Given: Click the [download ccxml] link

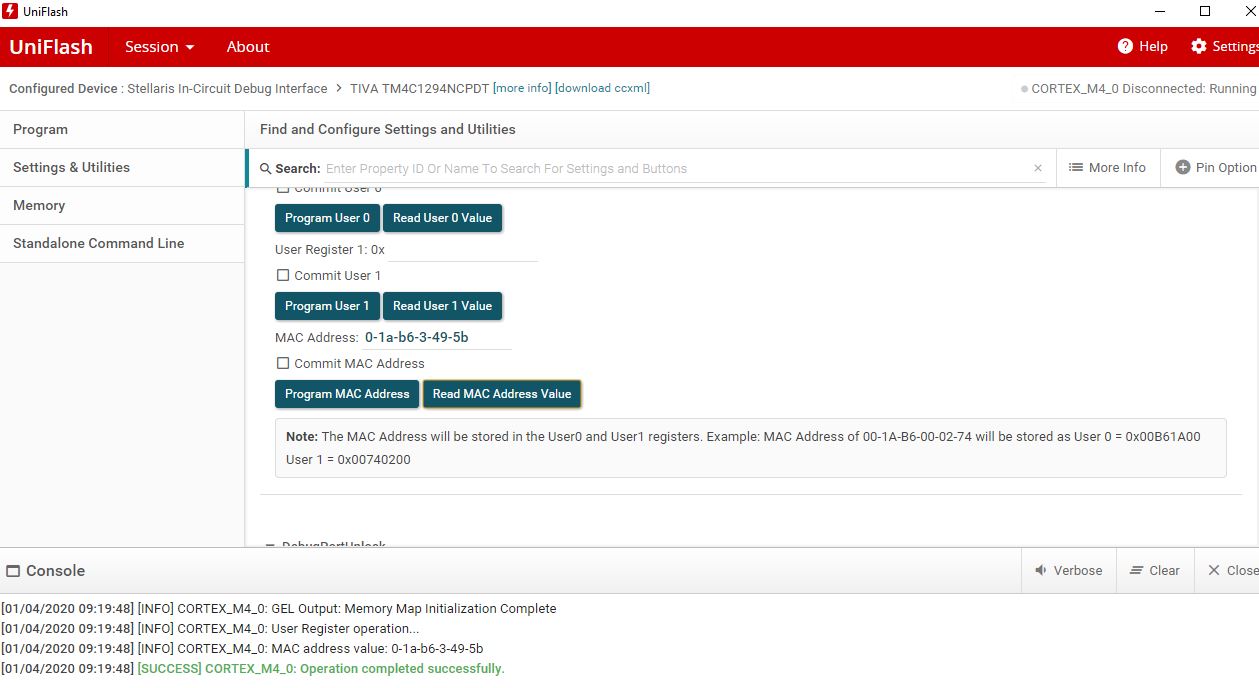Looking at the screenshot, I should [602, 88].
